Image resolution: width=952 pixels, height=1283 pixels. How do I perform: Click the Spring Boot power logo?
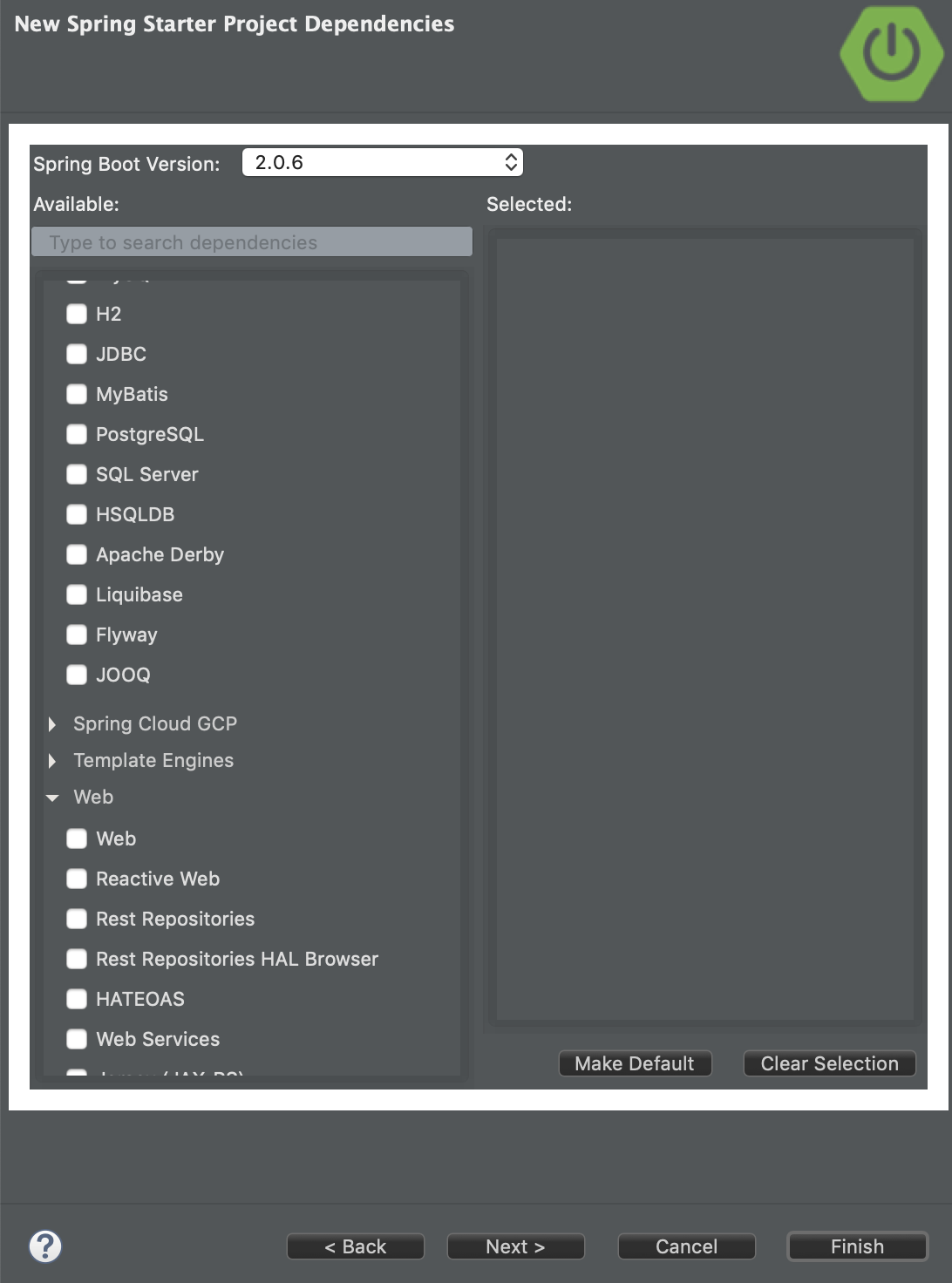(x=892, y=53)
